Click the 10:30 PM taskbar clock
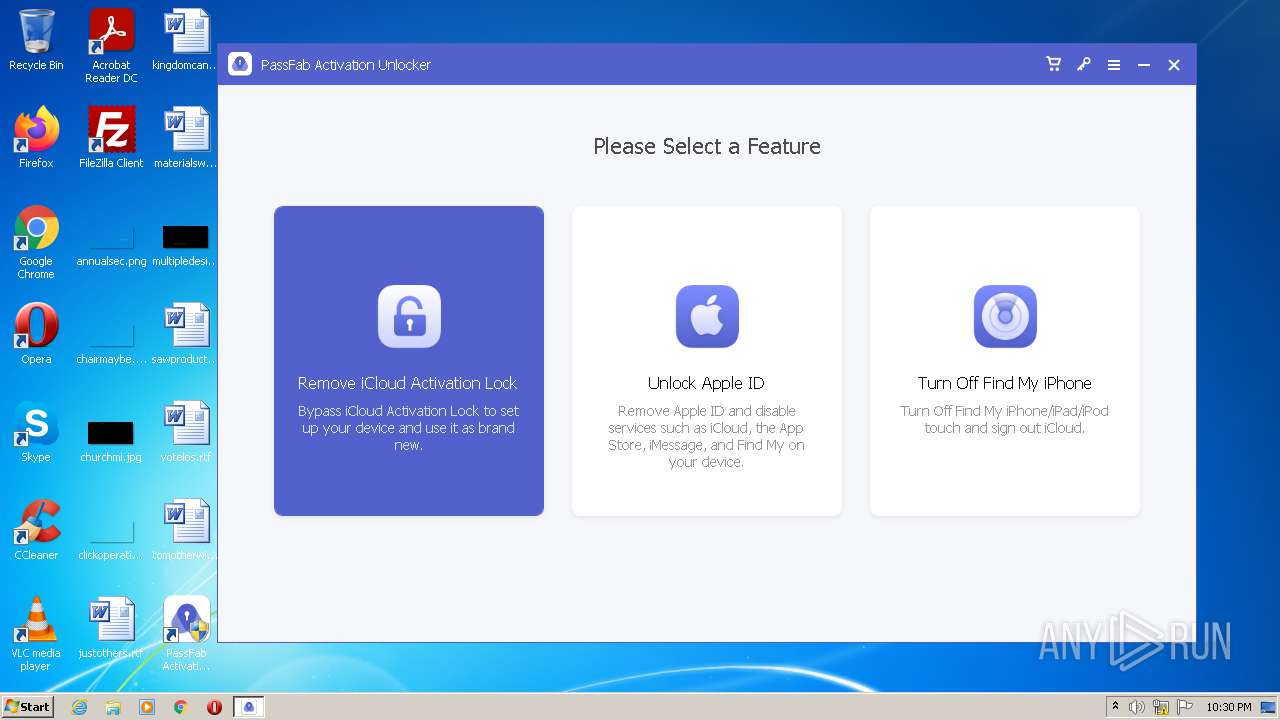 (x=1229, y=707)
